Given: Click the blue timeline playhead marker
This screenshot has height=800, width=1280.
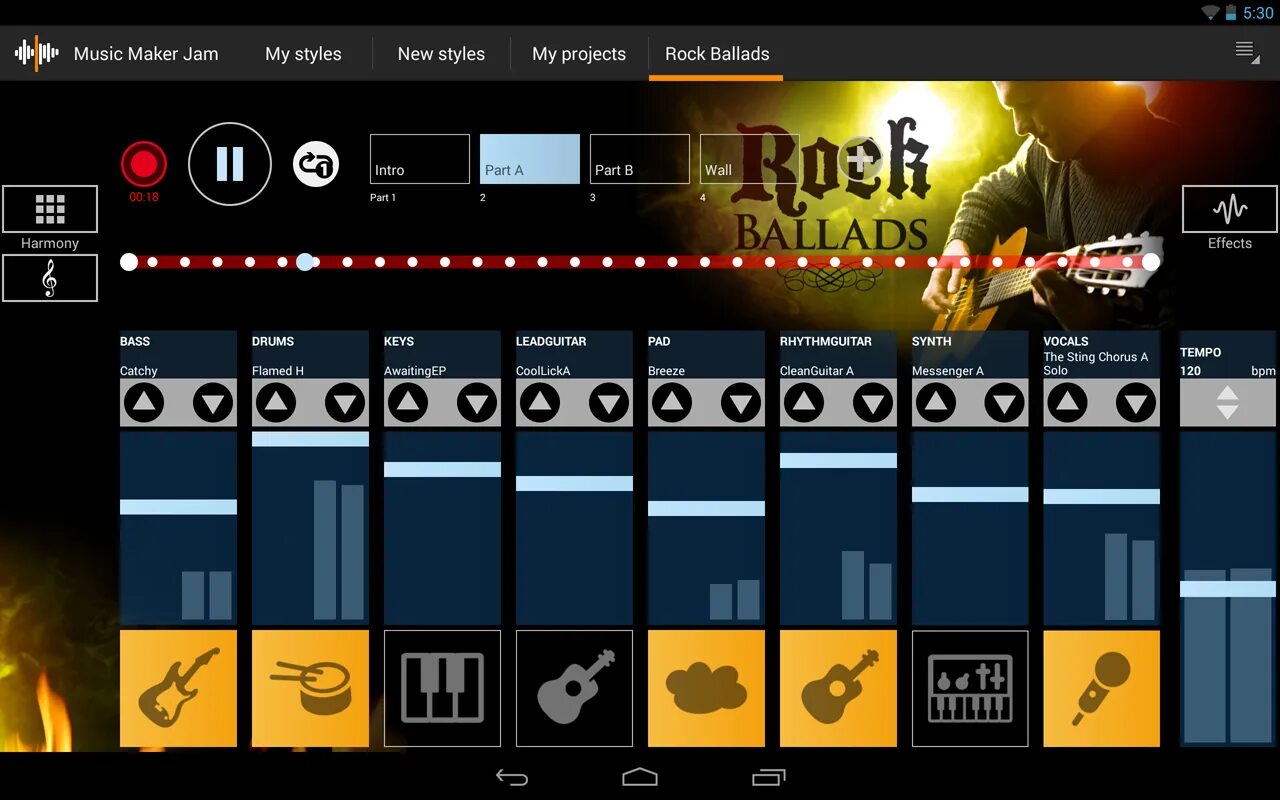Looking at the screenshot, I should point(305,262).
